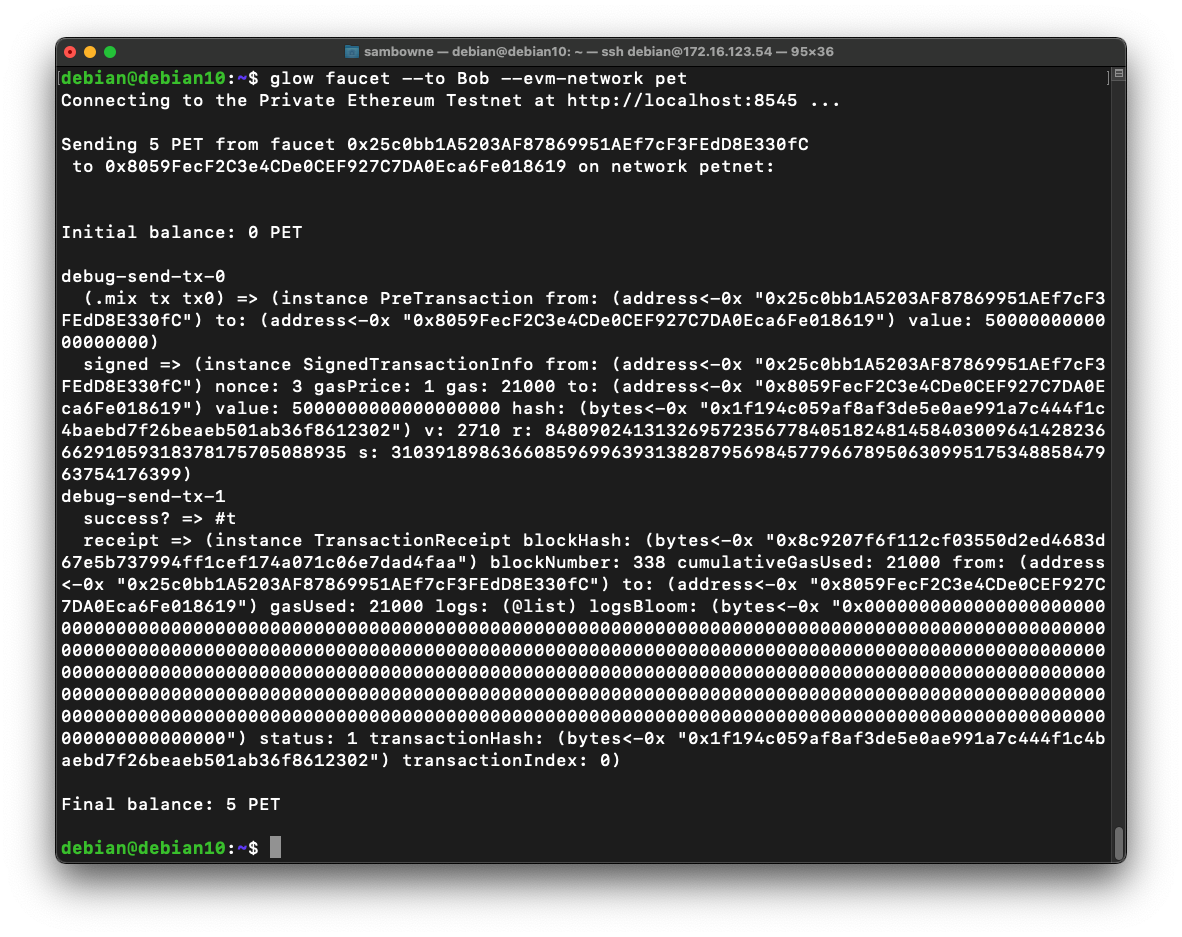Screen dimensions: 1182x937
Task: Click the 'nonce: 3' value
Action: tap(259, 386)
